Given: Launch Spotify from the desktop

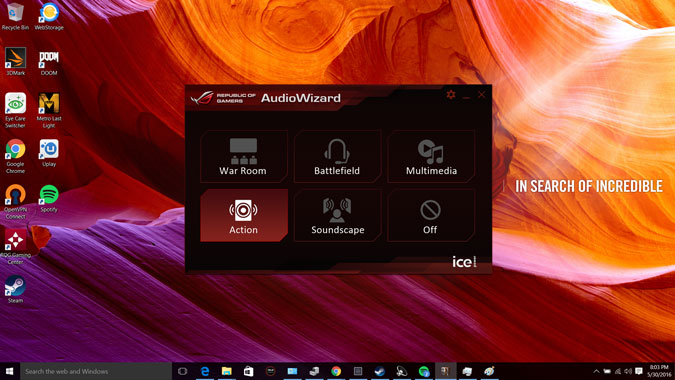Looking at the screenshot, I should click(49, 199).
